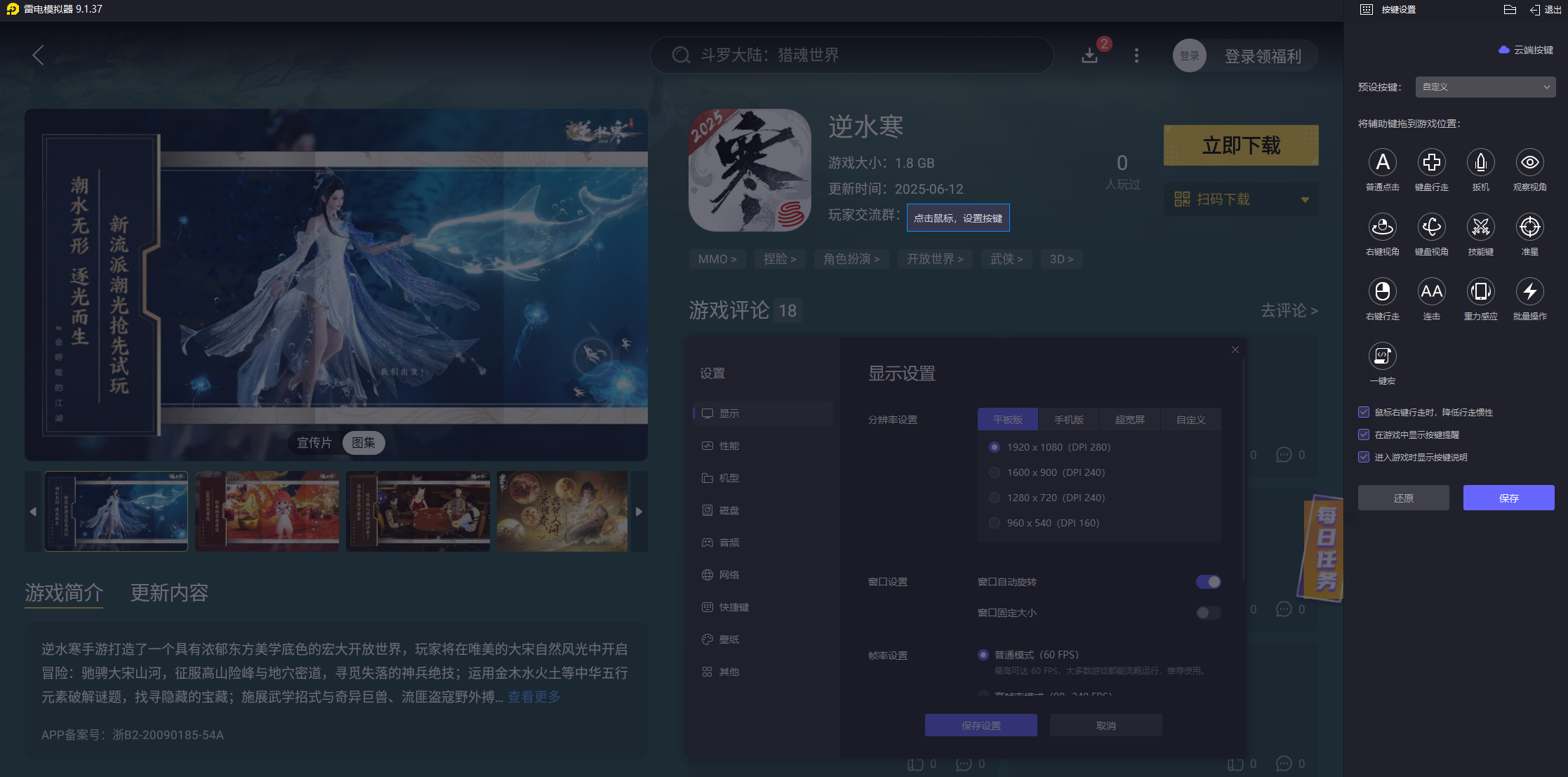Click the 斗罗大陆 search input field
The height and width of the screenshot is (777, 1568).
coord(851,55)
